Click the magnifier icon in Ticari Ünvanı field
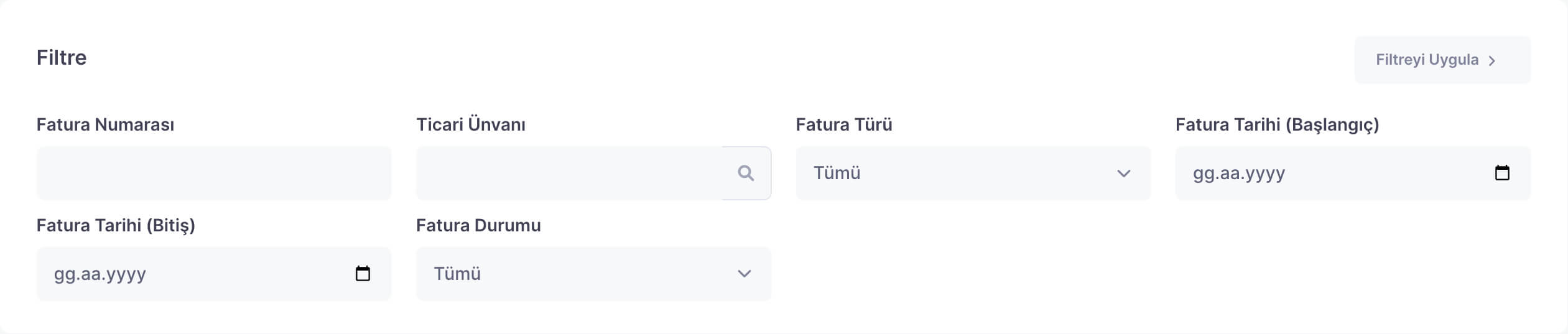 point(746,173)
